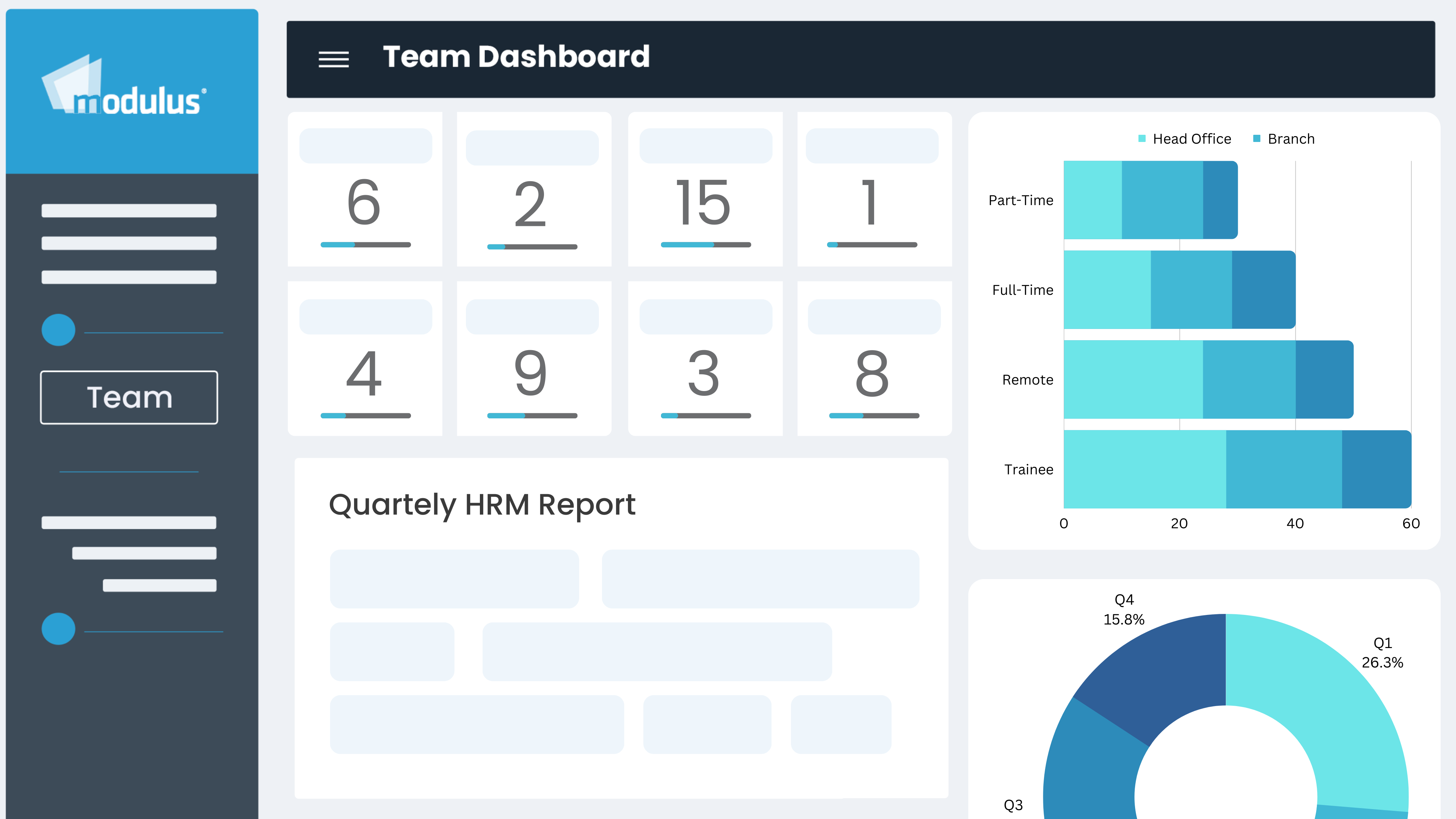Click progress bar under the number 9
The width and height of the screenshot is (1456, 819).
[532, 416]
